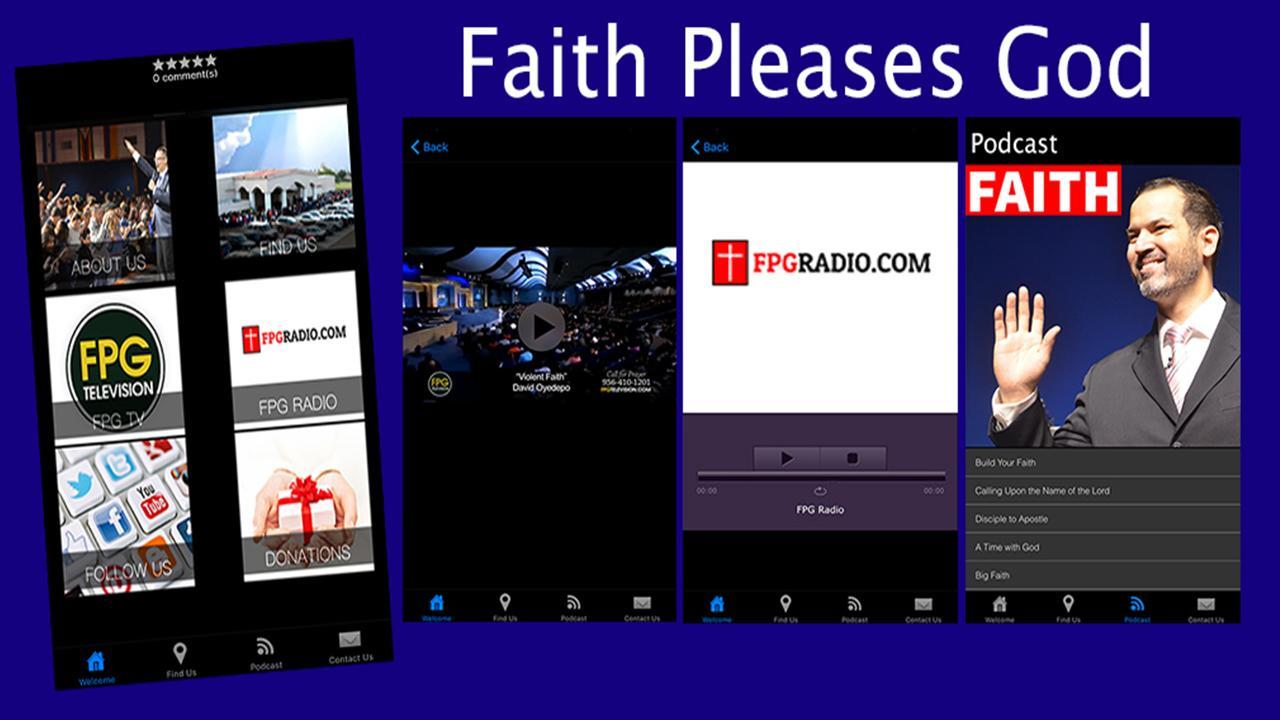The height and width of the screenshot is (720, 1280).
Task: Go Back from the FPG Radio screen
Action: click(x=709, y=147)
